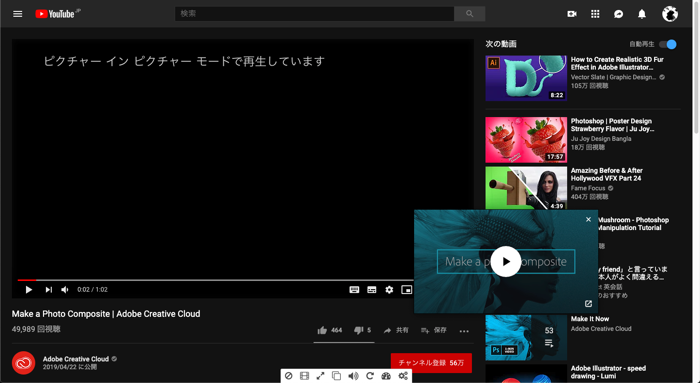Subscribe with the チャンネル登録 button
Viewport: 700px width, 383px height.
(431, 363)
